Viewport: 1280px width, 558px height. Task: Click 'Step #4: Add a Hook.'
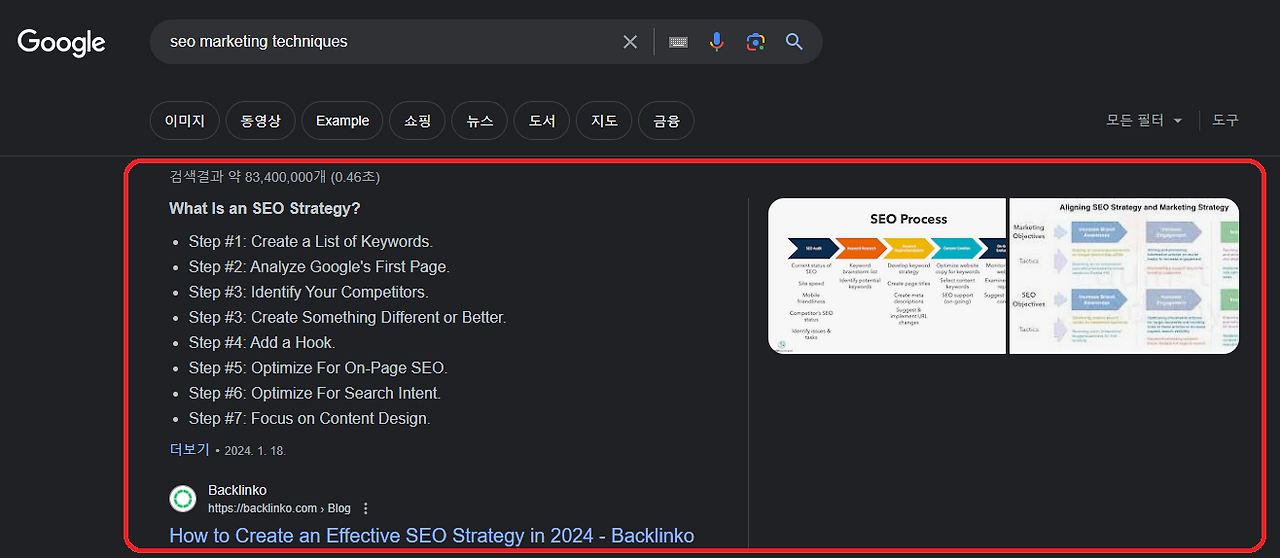click(x=262, y=342)
